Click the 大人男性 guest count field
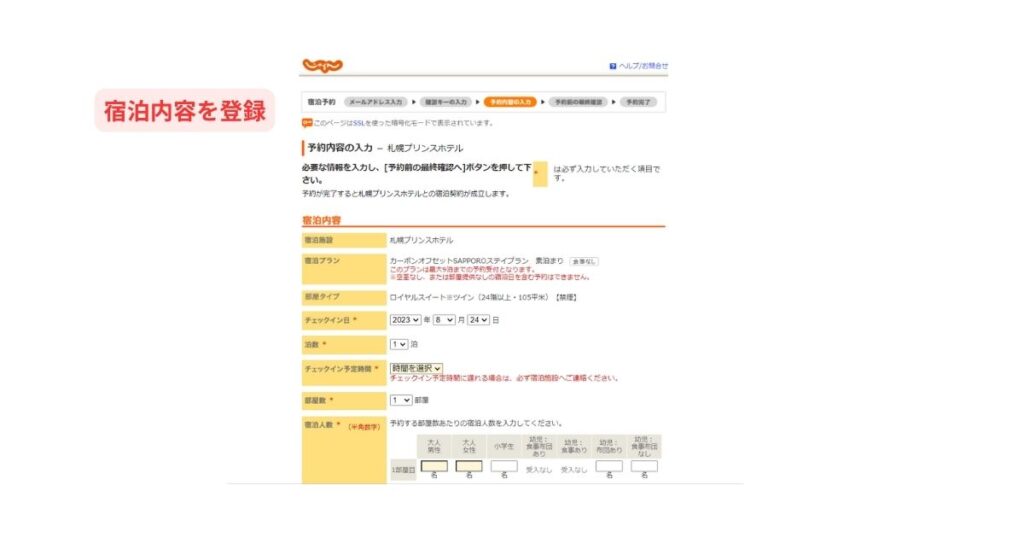1024x538 pixels. click(x=434, y=466)
